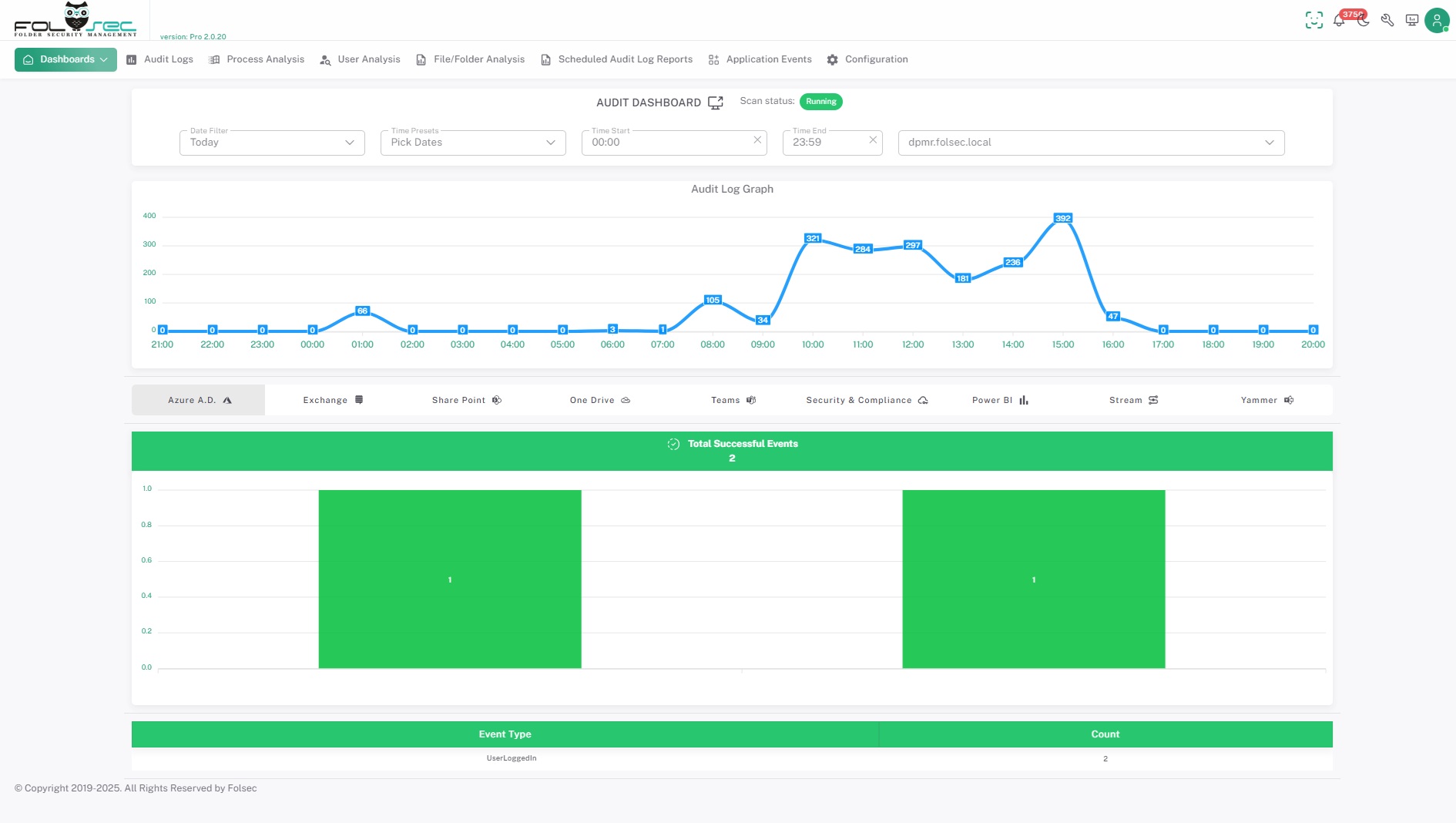The image size is (1456, 823).
Task: Clear the Time Start field
Action: coord(757,140)
